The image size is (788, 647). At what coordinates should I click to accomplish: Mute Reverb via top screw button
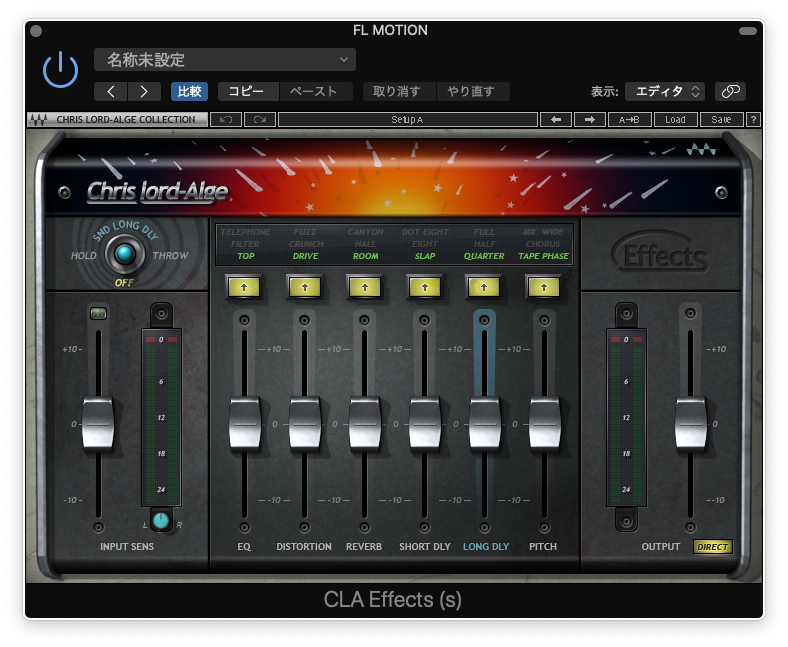pos(365,320)
